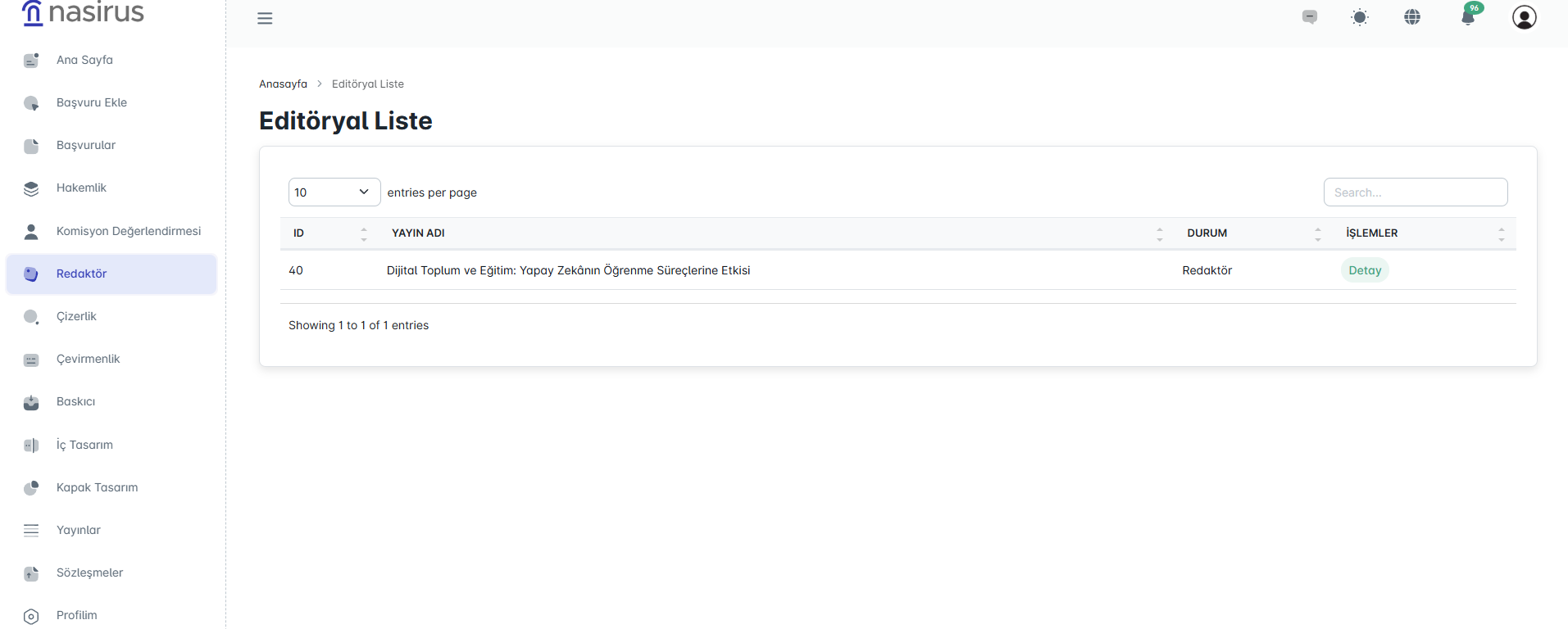Click the Detay button for entry 40
This screenshot has height=629, width=1568.
1365,270
